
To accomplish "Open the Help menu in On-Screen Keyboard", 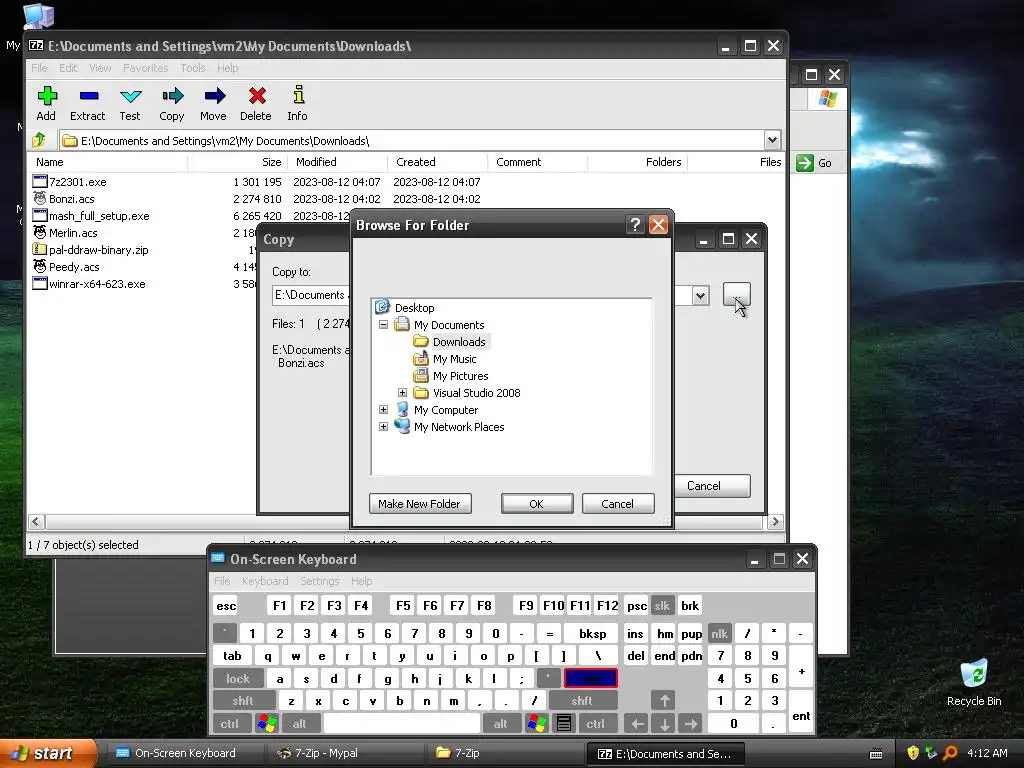I will tap(361, 581).
